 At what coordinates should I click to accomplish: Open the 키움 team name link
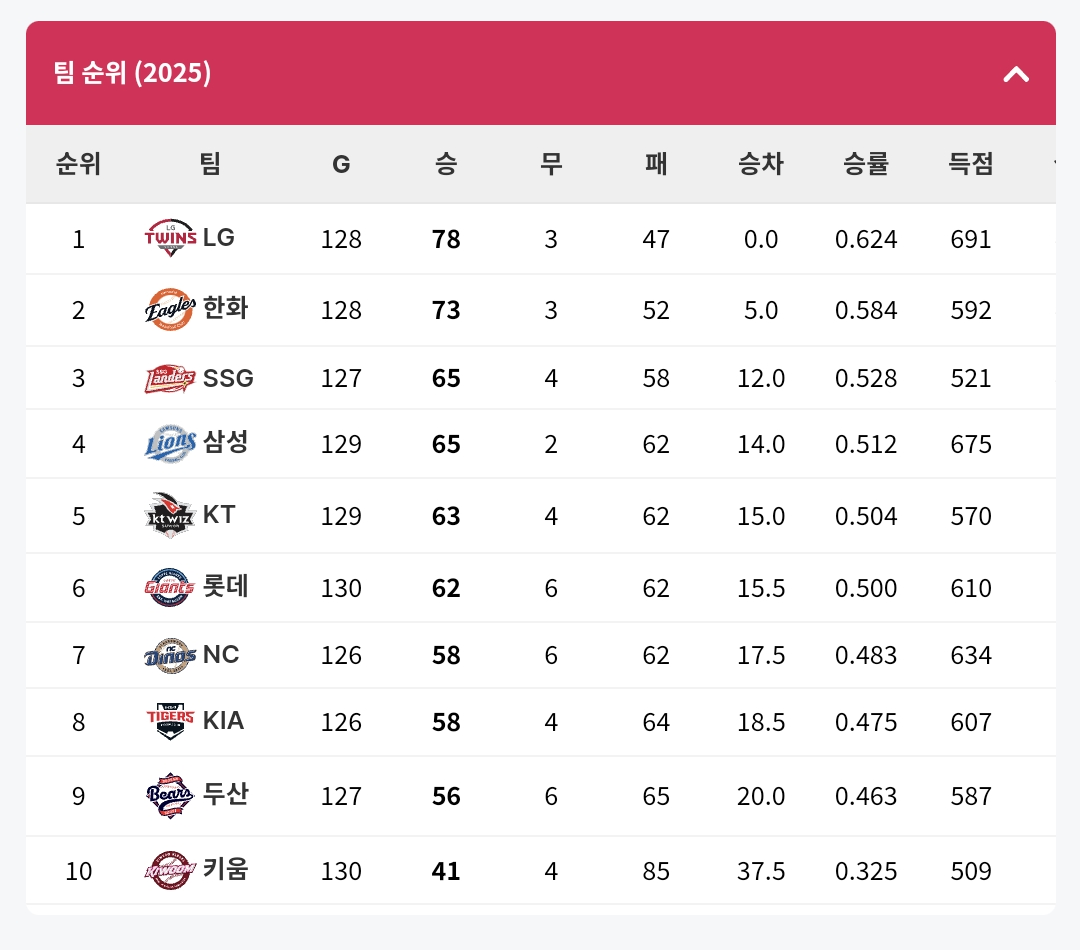(225, 869)
